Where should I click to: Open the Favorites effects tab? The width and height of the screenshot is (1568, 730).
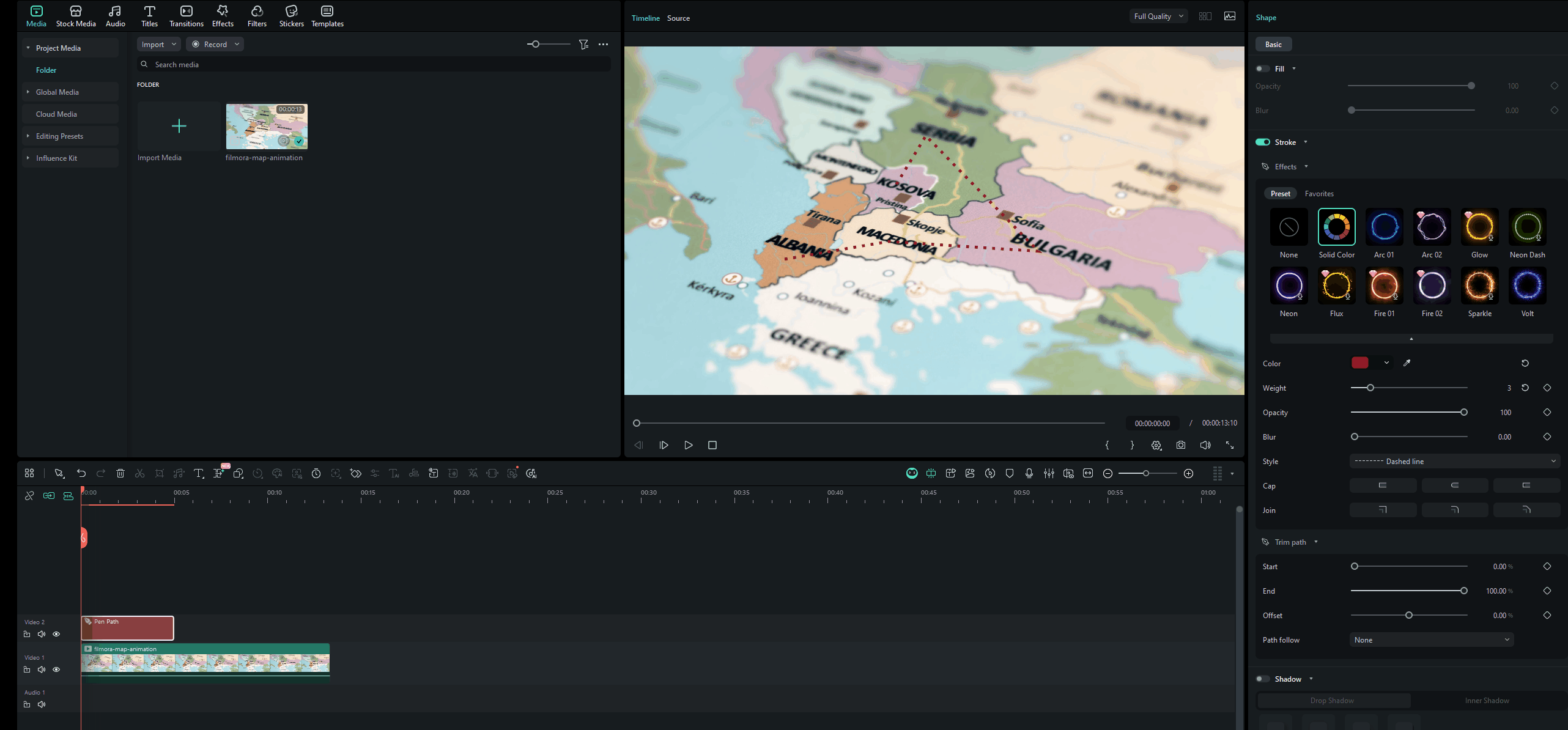[x=1319, y=194]
